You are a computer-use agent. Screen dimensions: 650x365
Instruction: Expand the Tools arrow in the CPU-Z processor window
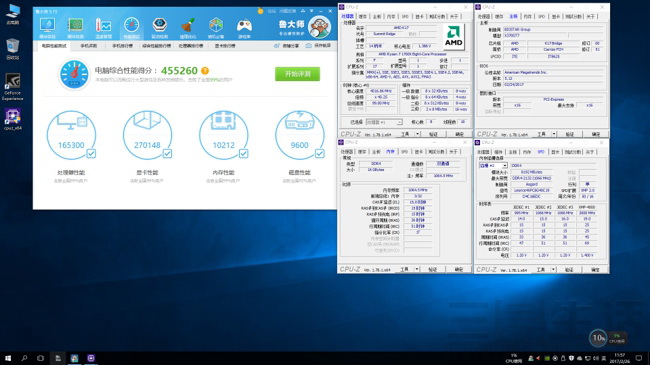pyautogui.click(x=417, y=134)
